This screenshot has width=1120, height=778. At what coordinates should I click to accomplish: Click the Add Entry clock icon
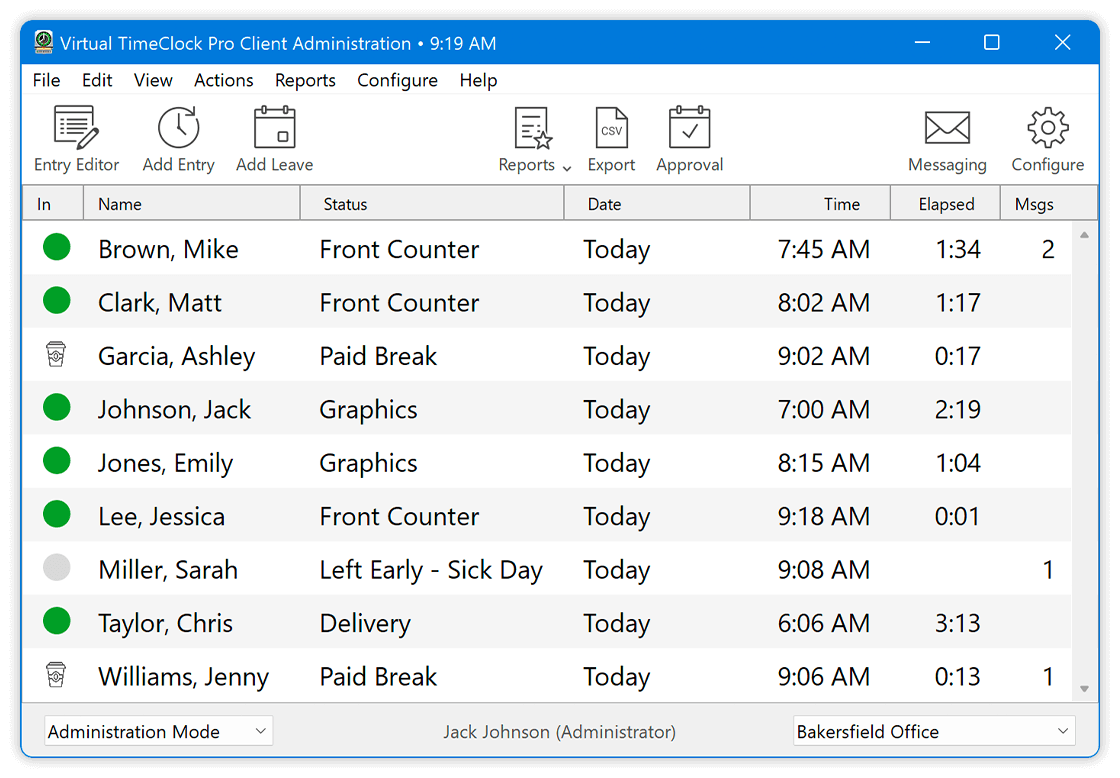[x=178, y=128]
